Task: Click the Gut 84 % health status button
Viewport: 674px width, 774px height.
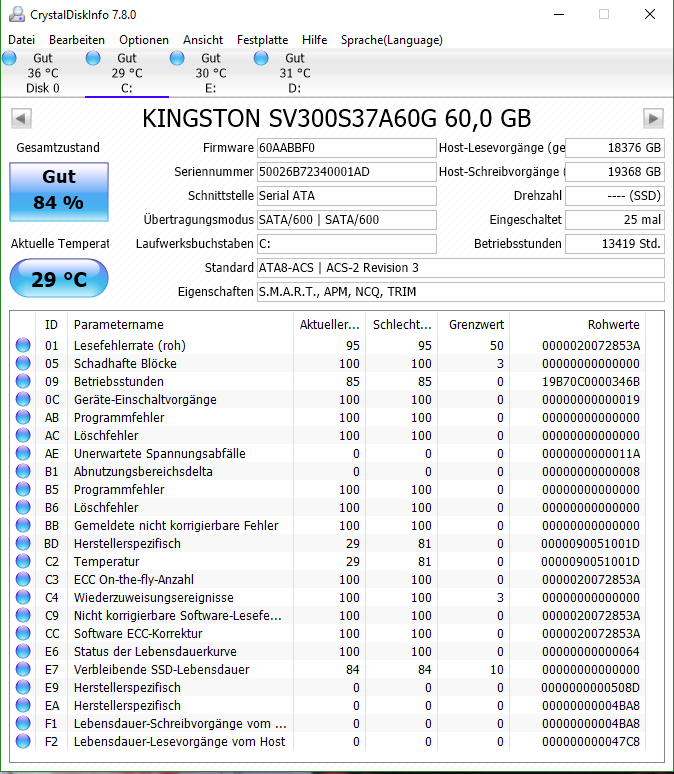Action: pos(59,192)
